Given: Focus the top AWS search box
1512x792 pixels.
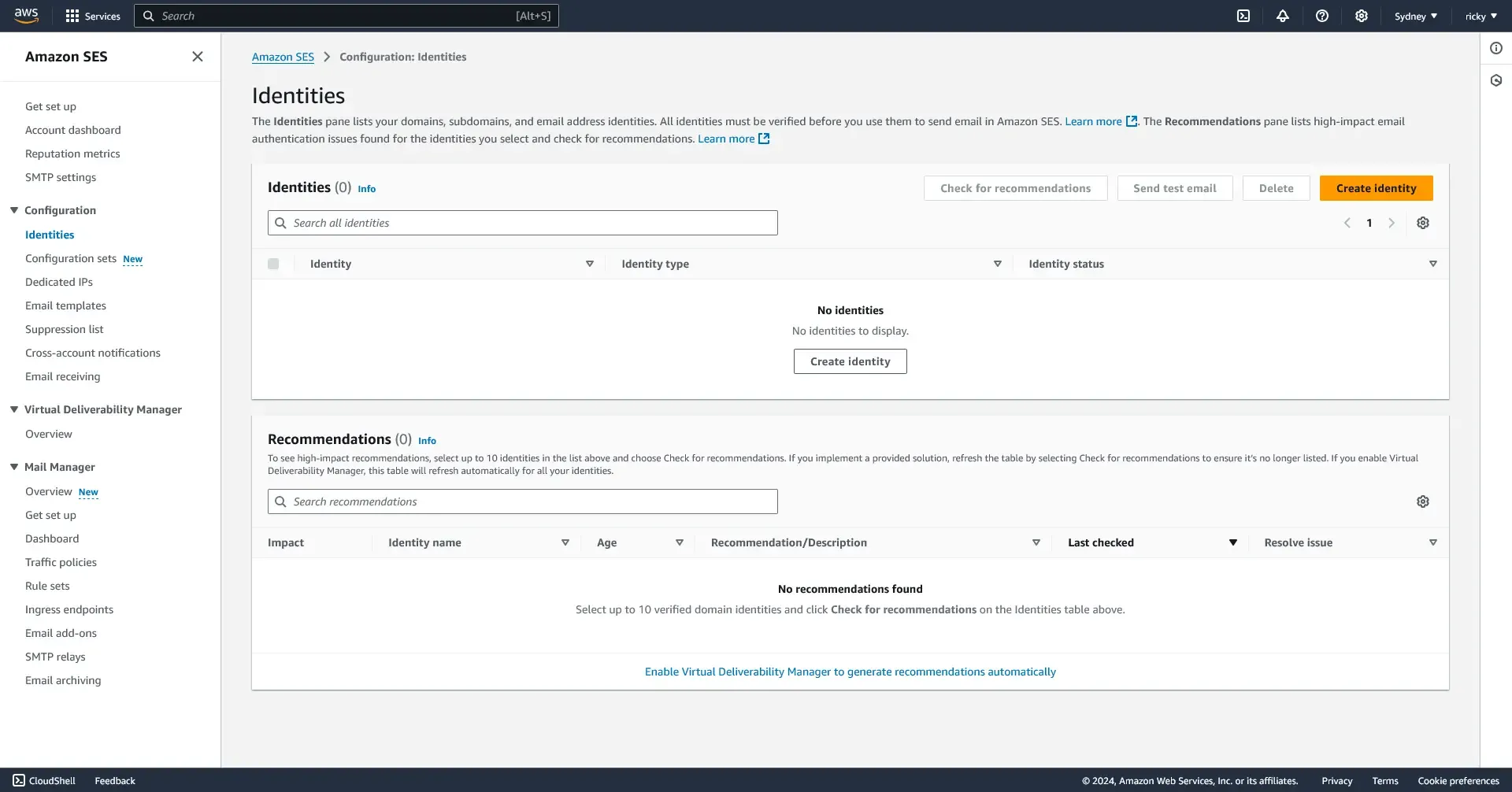Looking at the screenshot, I should [346, 16].
